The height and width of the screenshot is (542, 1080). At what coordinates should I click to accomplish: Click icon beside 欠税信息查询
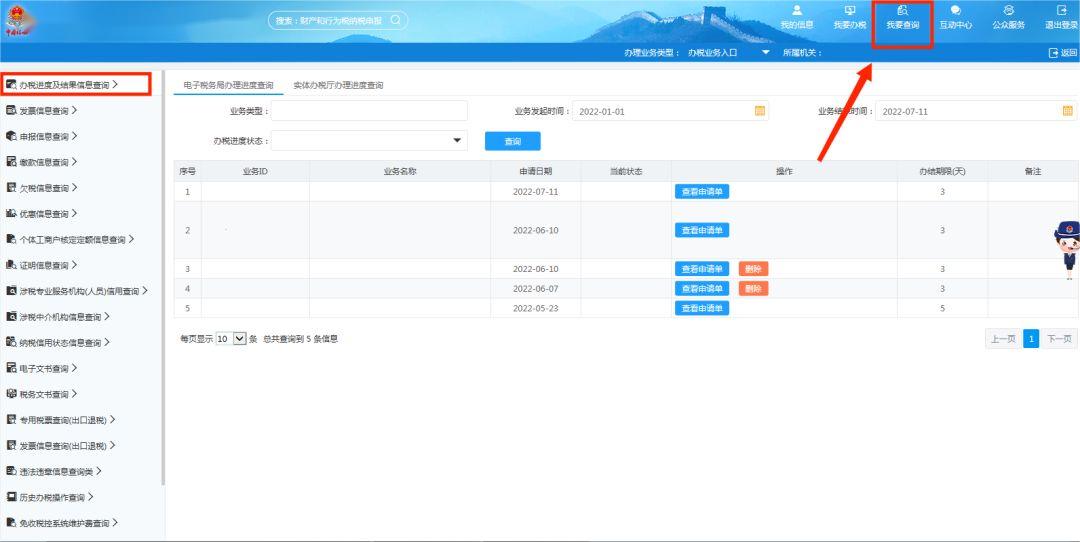point(11,187)
